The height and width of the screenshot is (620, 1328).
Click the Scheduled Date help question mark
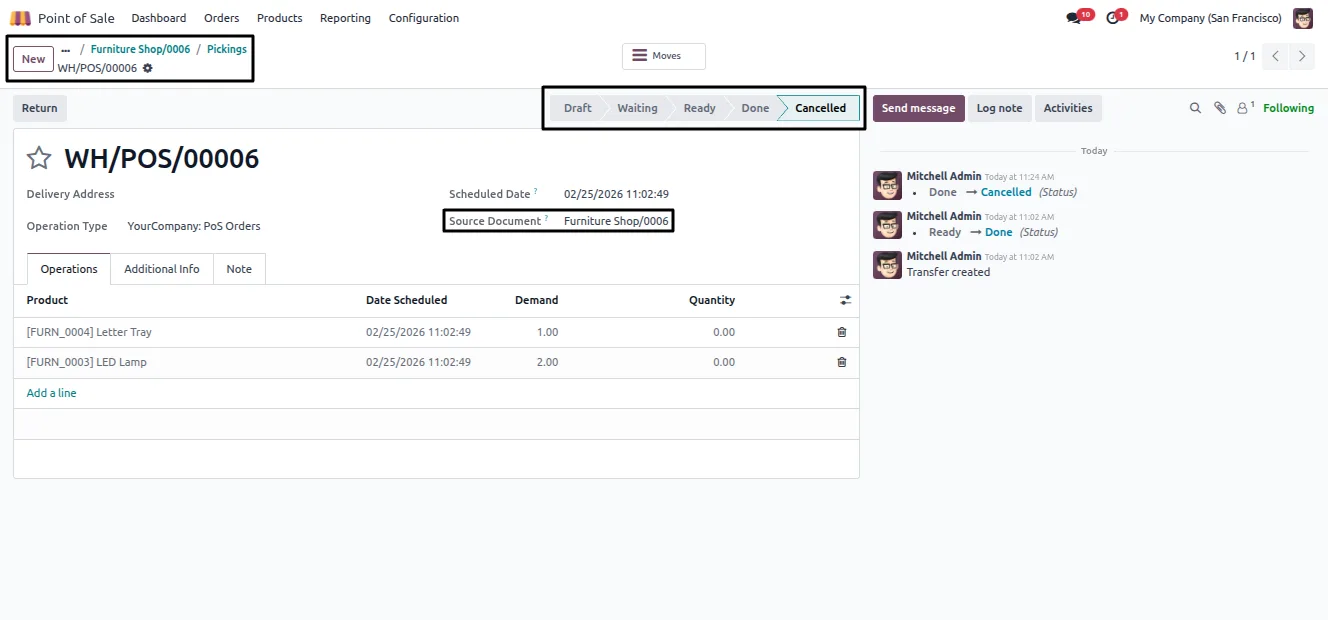tap(535, 191)
